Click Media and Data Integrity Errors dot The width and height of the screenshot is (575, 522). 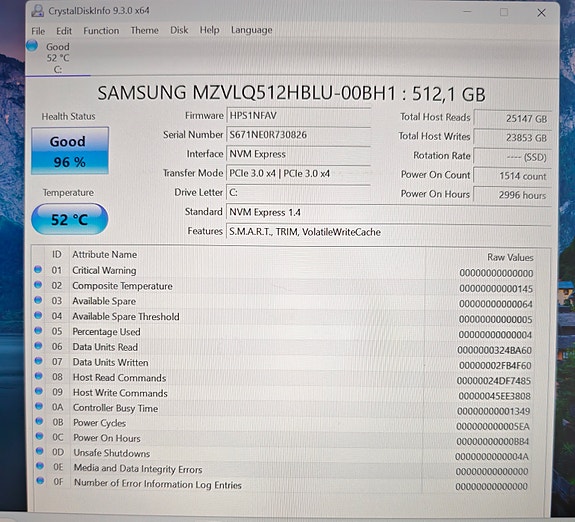click(40, 466)
